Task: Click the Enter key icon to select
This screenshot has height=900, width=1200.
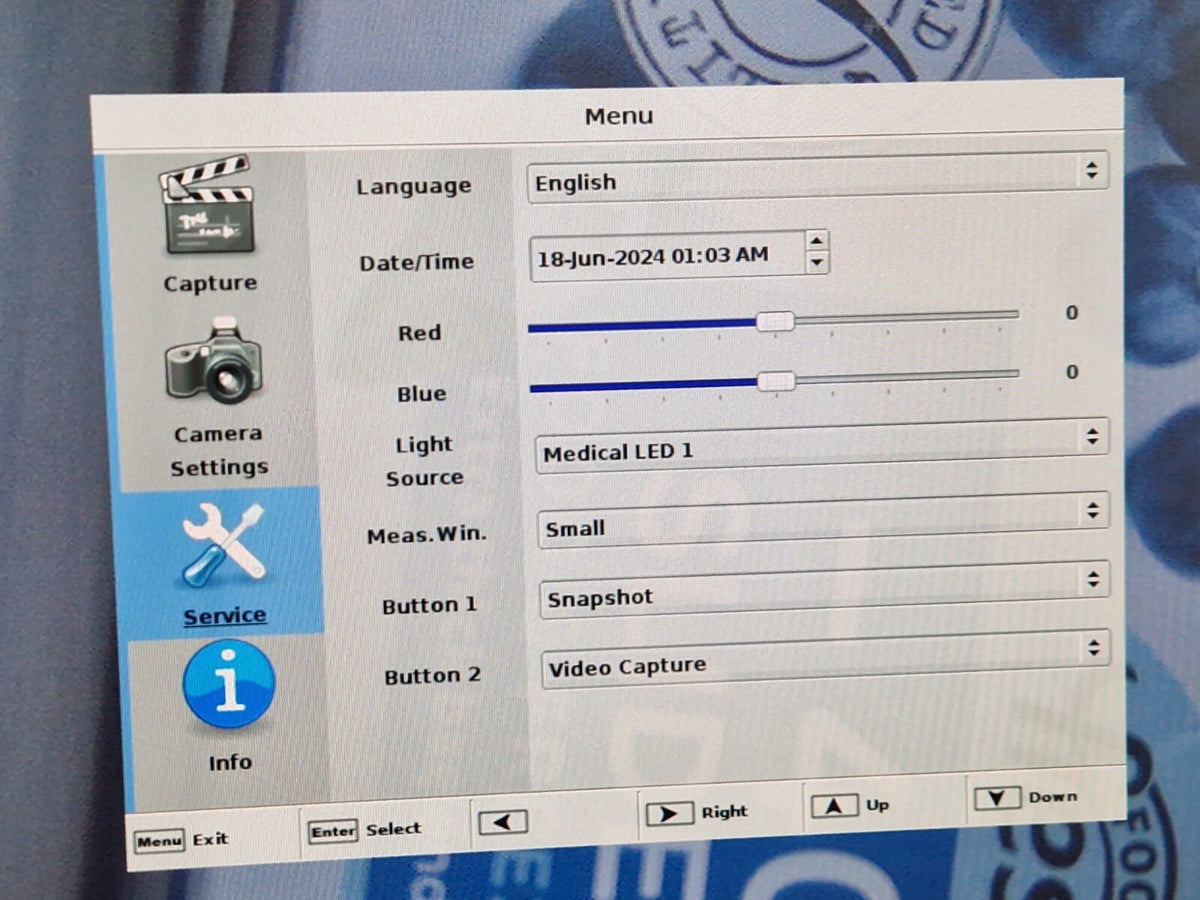Action: click(x=333, y=831)
